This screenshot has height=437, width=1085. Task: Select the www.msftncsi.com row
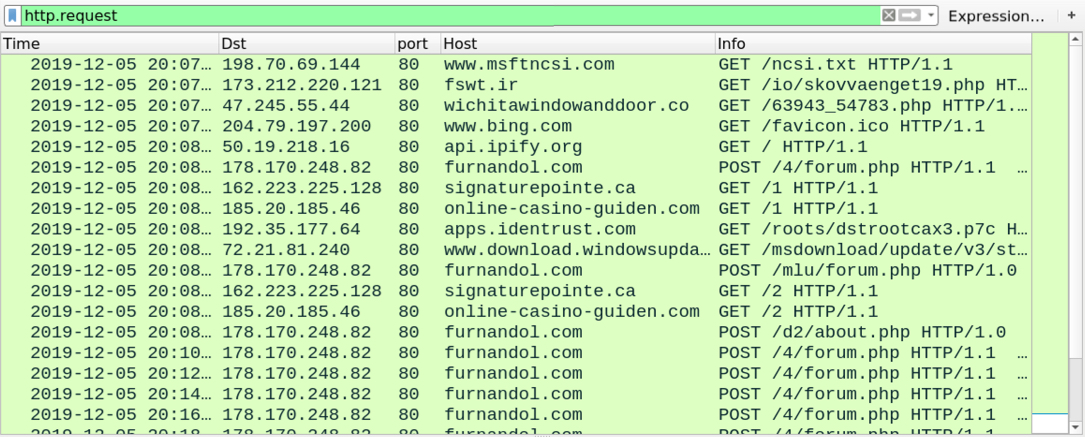coord(516,65)
